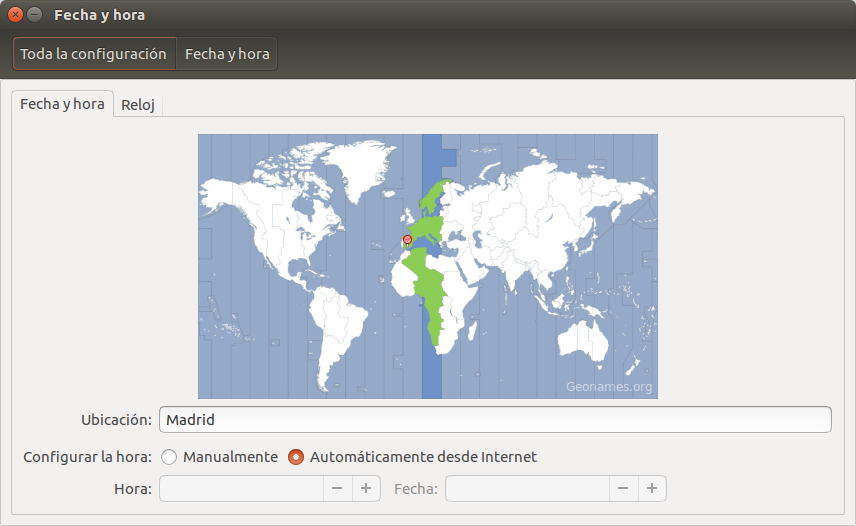
Task: Decrease Hora with the minus button
Action: pos(337,488)
